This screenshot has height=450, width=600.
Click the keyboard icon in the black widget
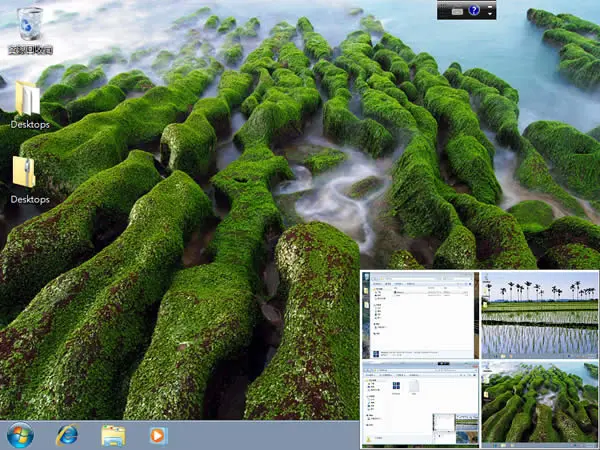click(x=457, y=11)
